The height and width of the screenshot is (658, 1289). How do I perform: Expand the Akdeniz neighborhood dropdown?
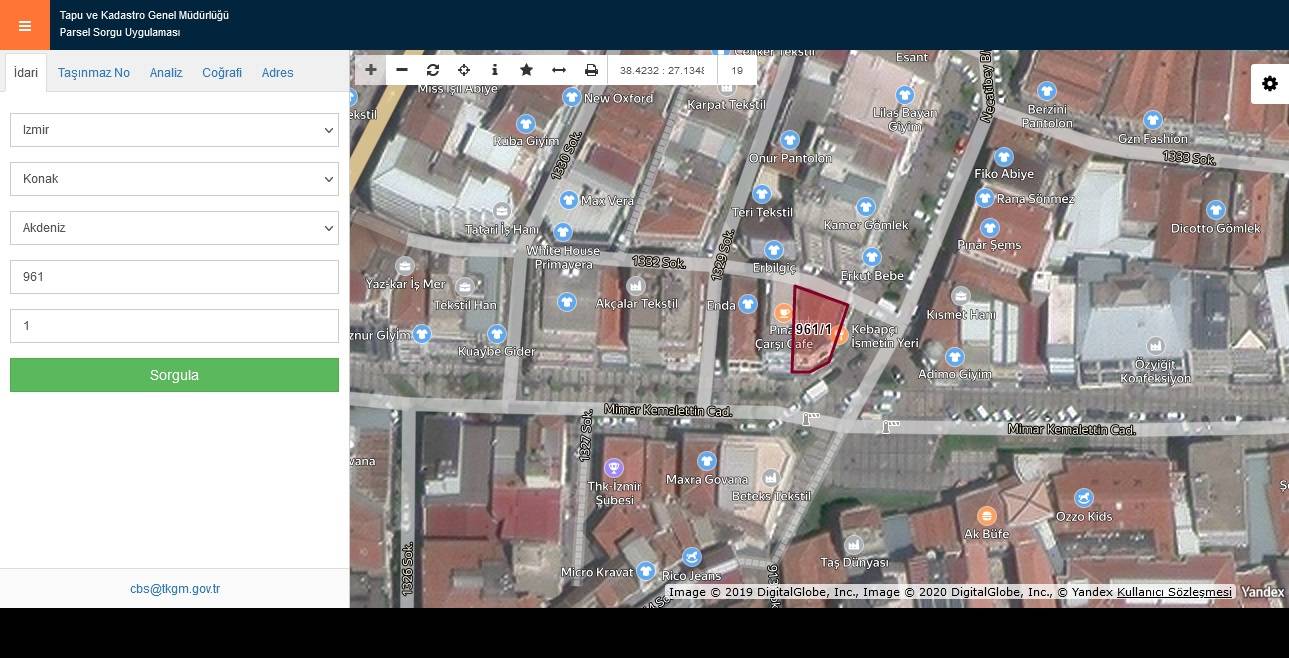point(174,228)
